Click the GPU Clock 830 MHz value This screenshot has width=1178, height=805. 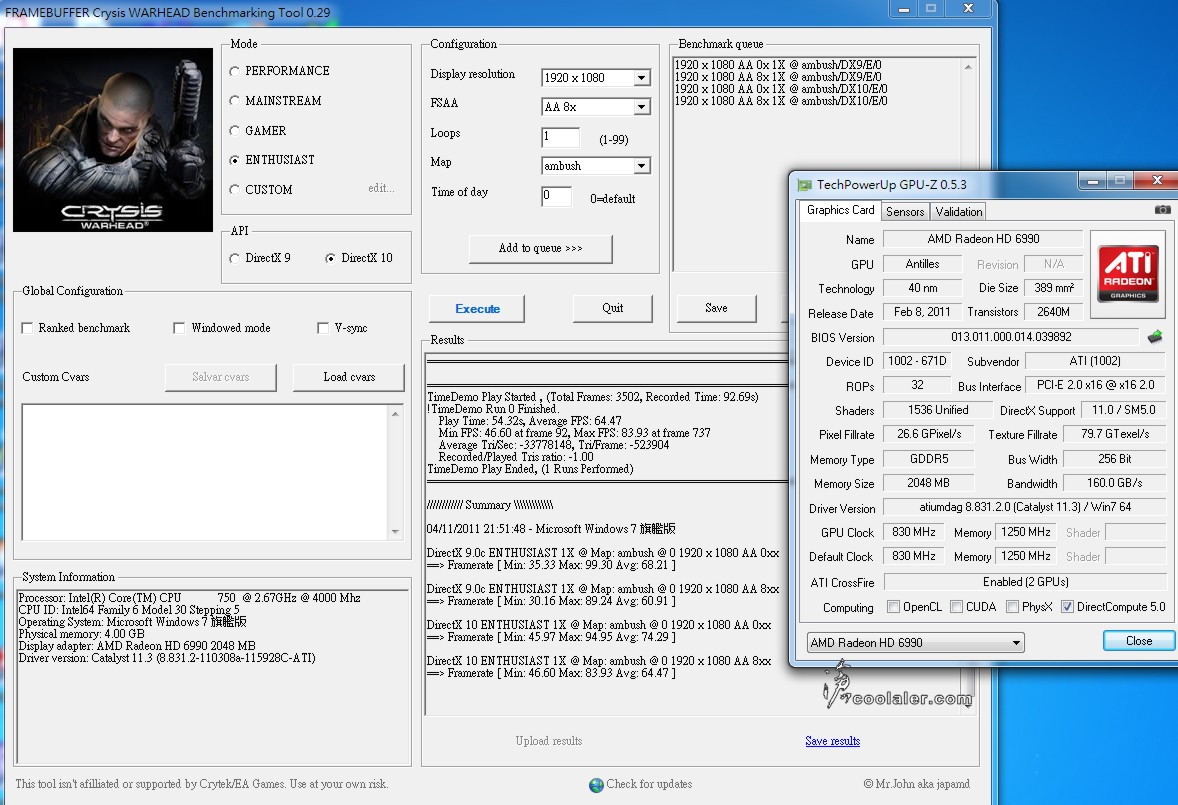click(914, 532)
